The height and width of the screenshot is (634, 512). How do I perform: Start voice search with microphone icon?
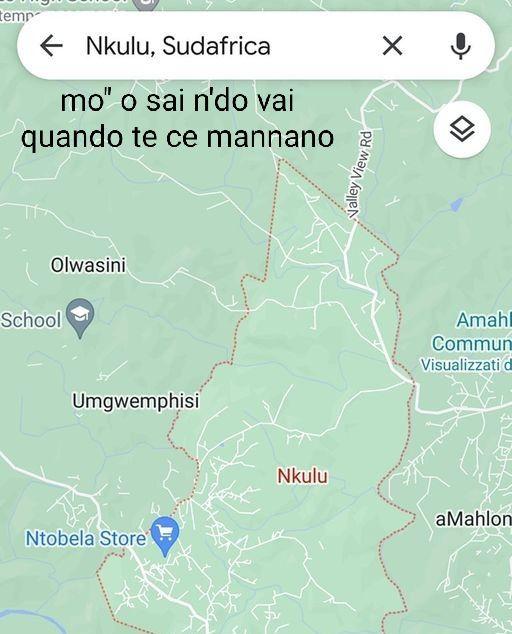[x=461, y=46]
